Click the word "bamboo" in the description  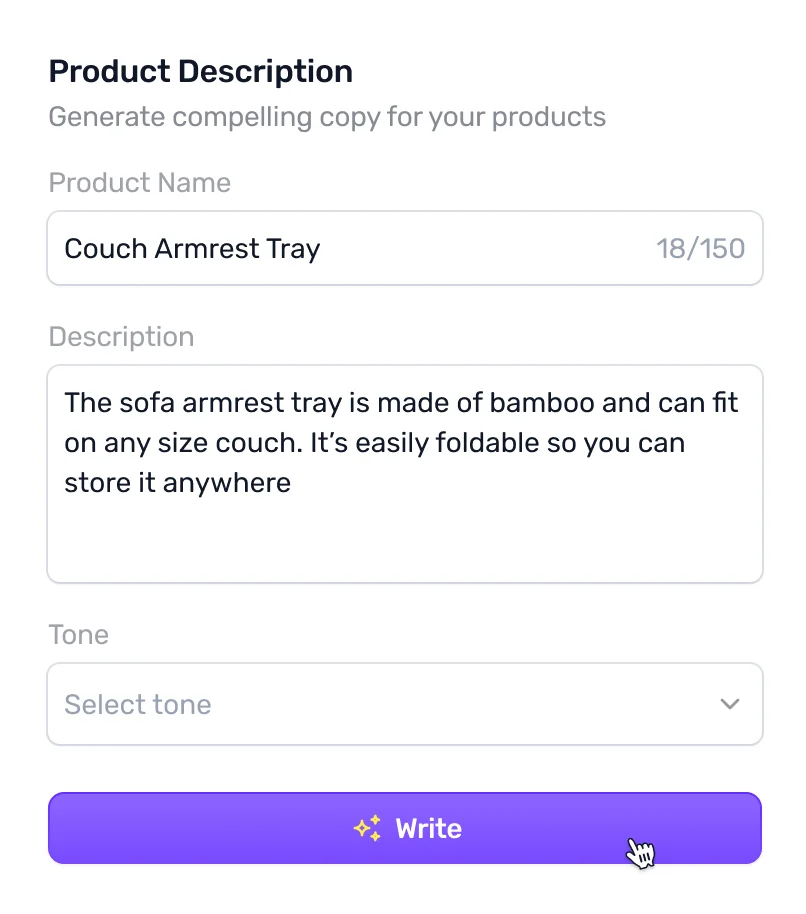pos(540,402)
